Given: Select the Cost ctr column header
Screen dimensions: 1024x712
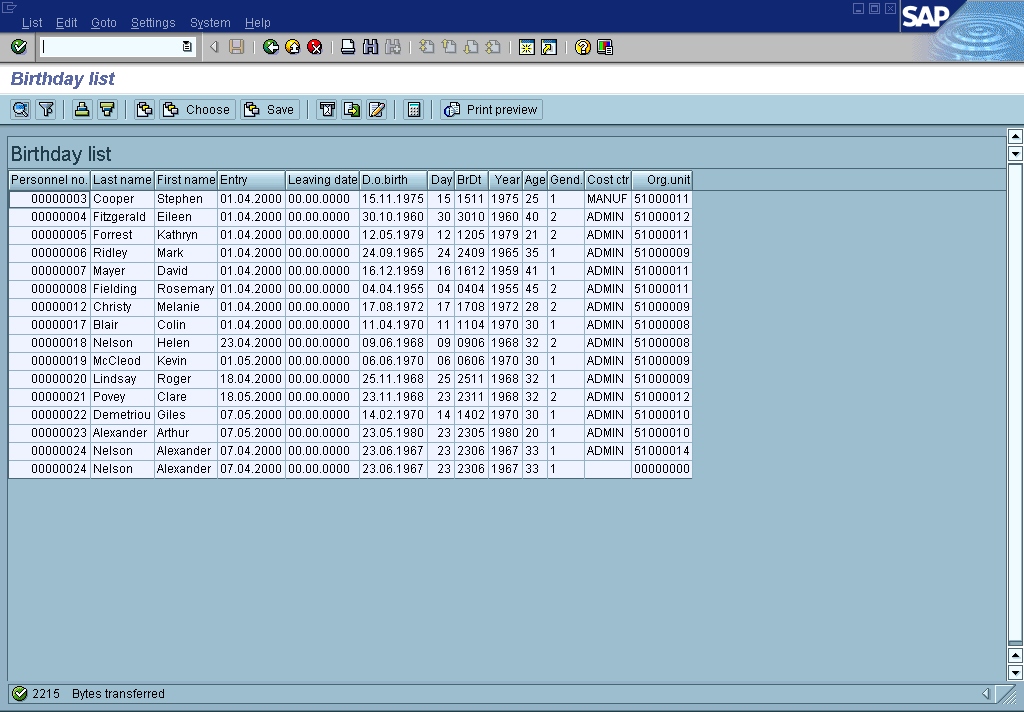Looking at the screenshot, I should [x=608, y=180].
